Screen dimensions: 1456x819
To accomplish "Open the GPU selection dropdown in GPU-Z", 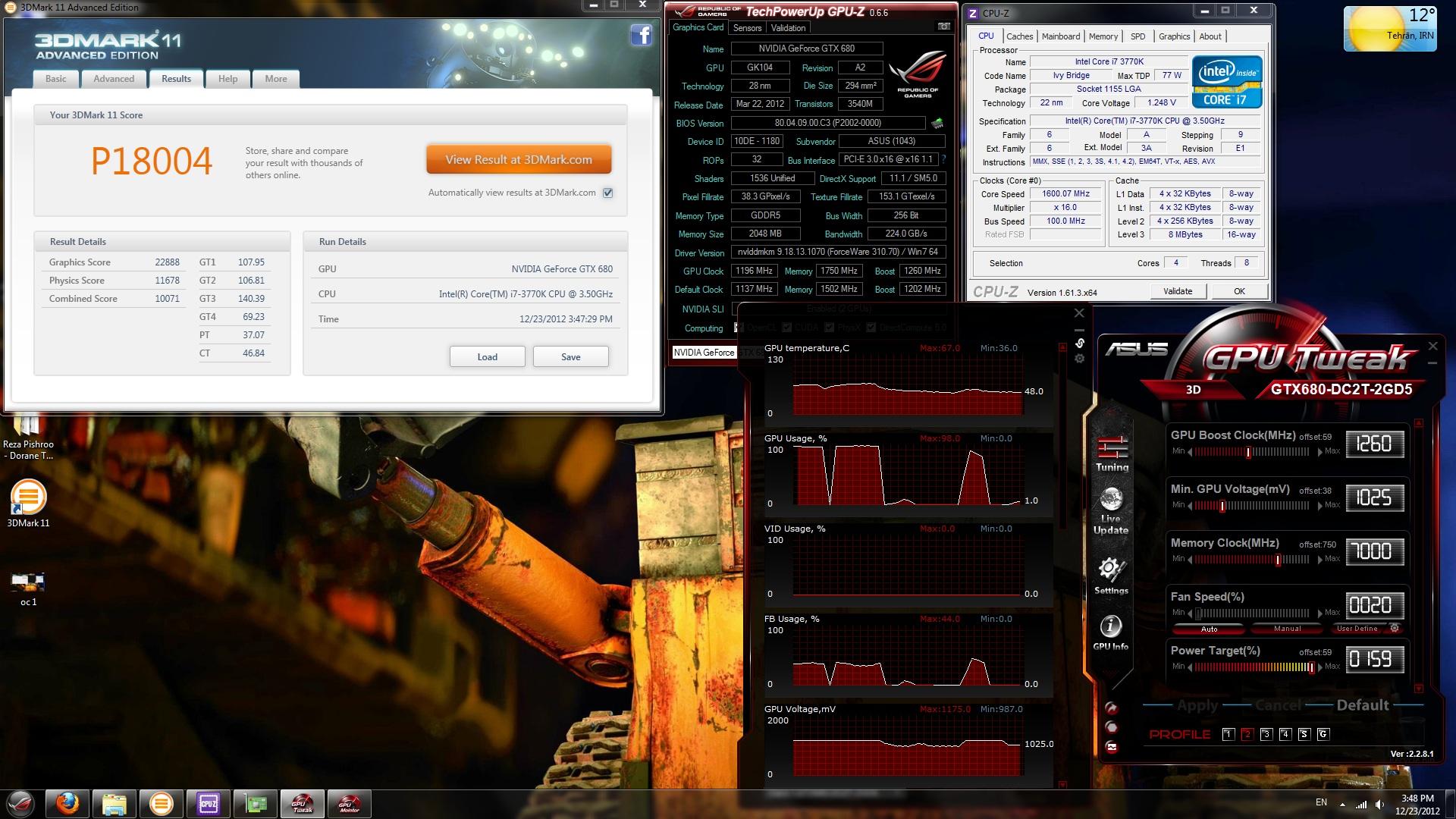I will [704, 353].
